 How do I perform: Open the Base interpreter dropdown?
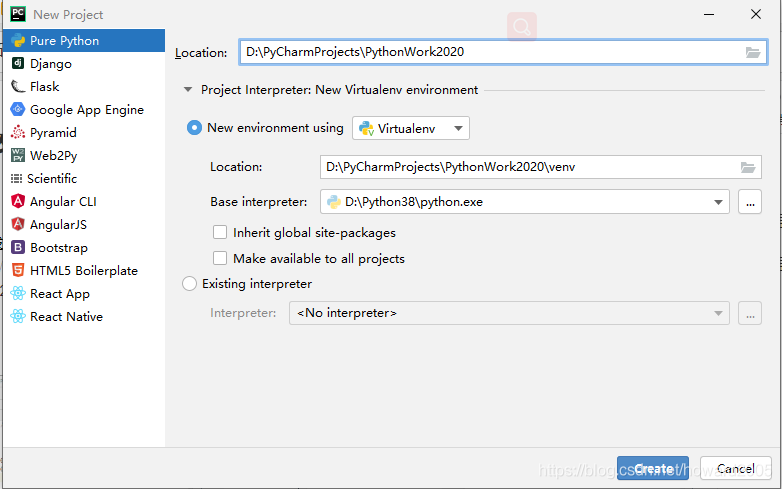525,202
